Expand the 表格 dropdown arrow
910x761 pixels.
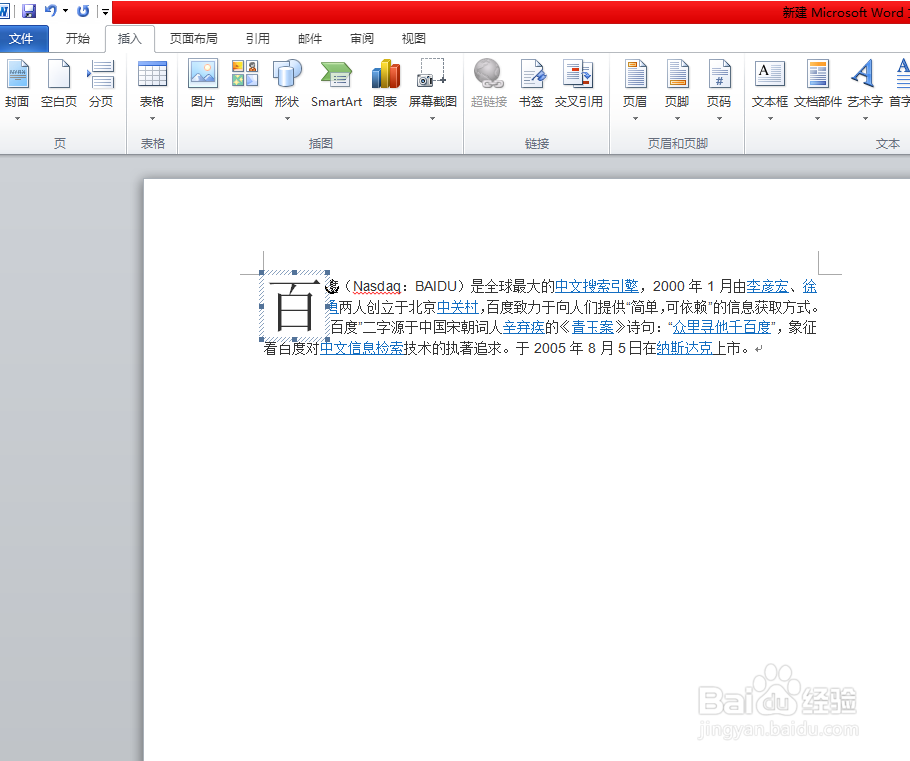click(x=152, y=118)
